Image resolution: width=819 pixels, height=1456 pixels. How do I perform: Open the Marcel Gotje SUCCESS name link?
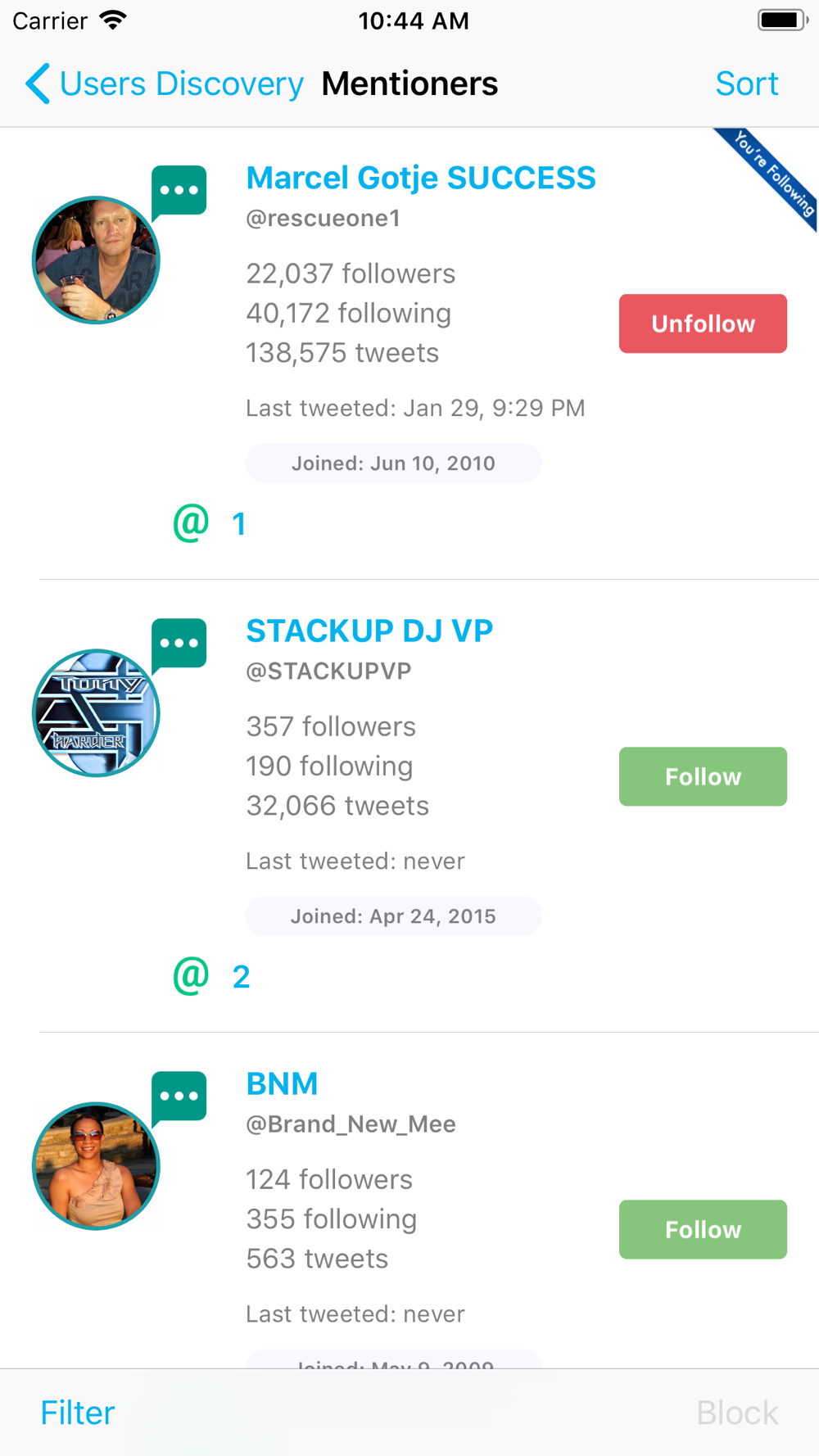421,178
